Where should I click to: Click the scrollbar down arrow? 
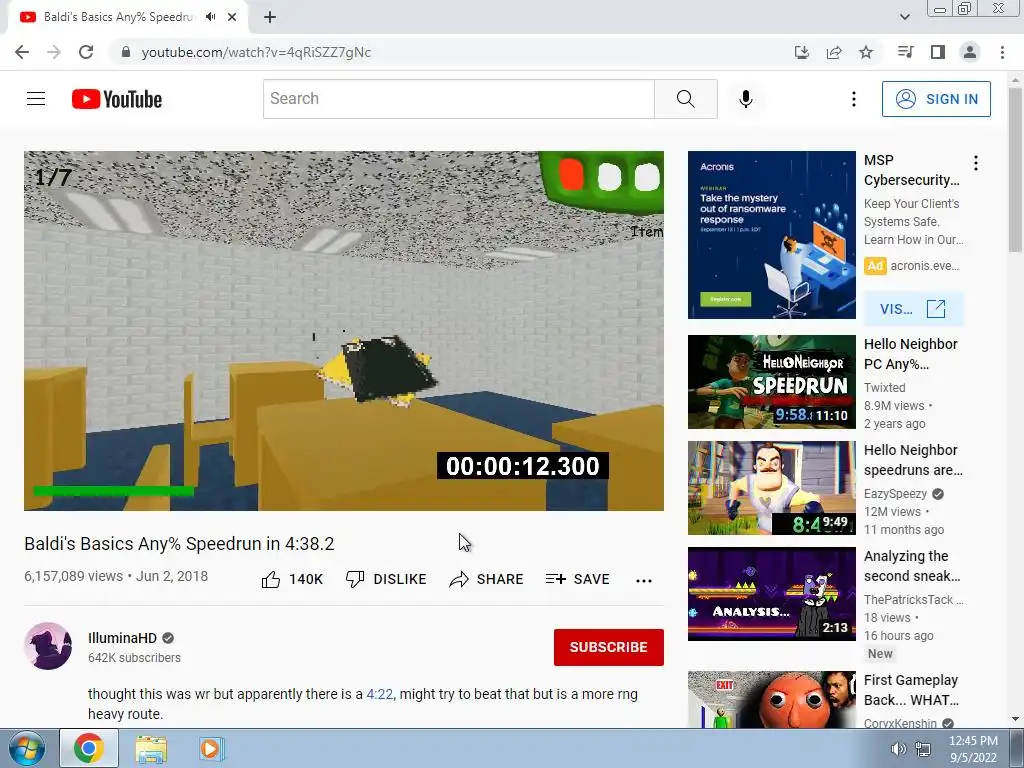click(1015, 719)
